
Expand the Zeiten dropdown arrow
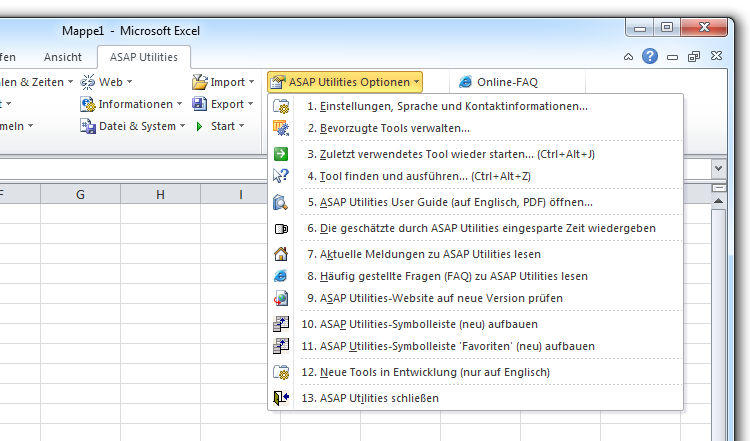click(x=70, y=82)
